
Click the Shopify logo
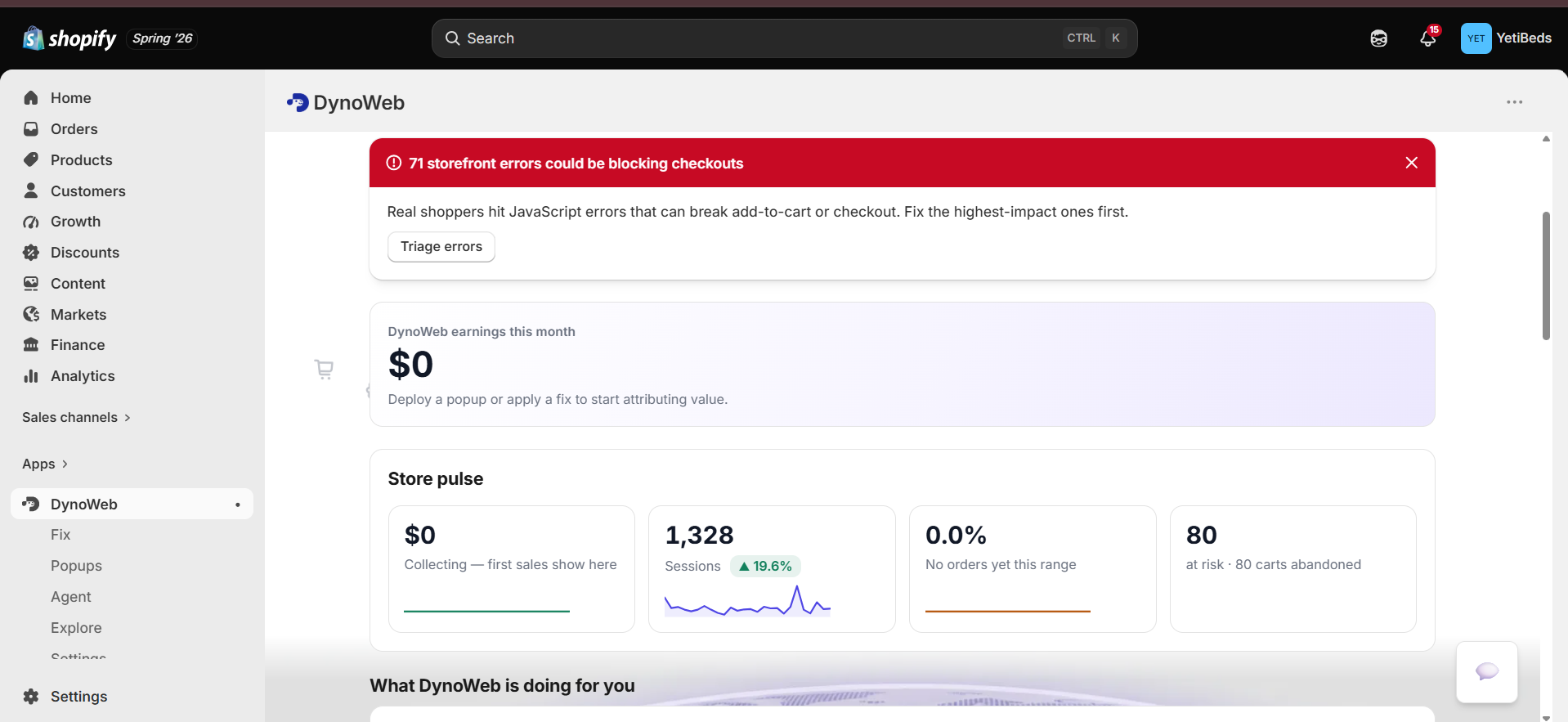69,38
